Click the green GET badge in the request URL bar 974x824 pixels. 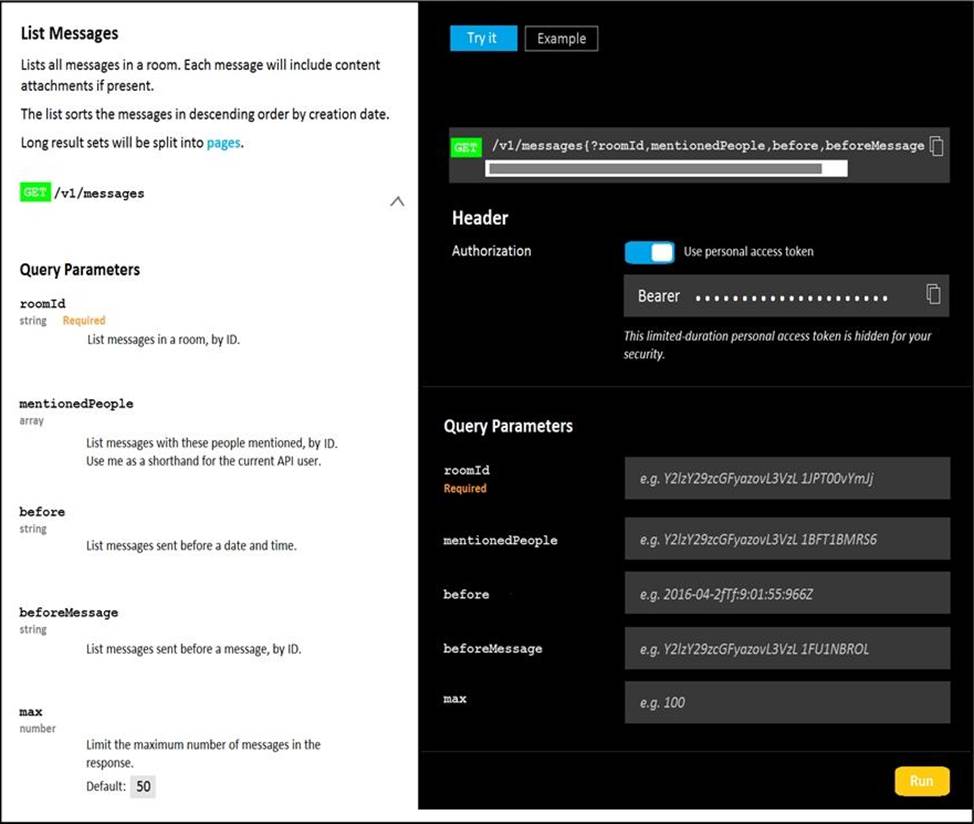(x=466, y=147)
